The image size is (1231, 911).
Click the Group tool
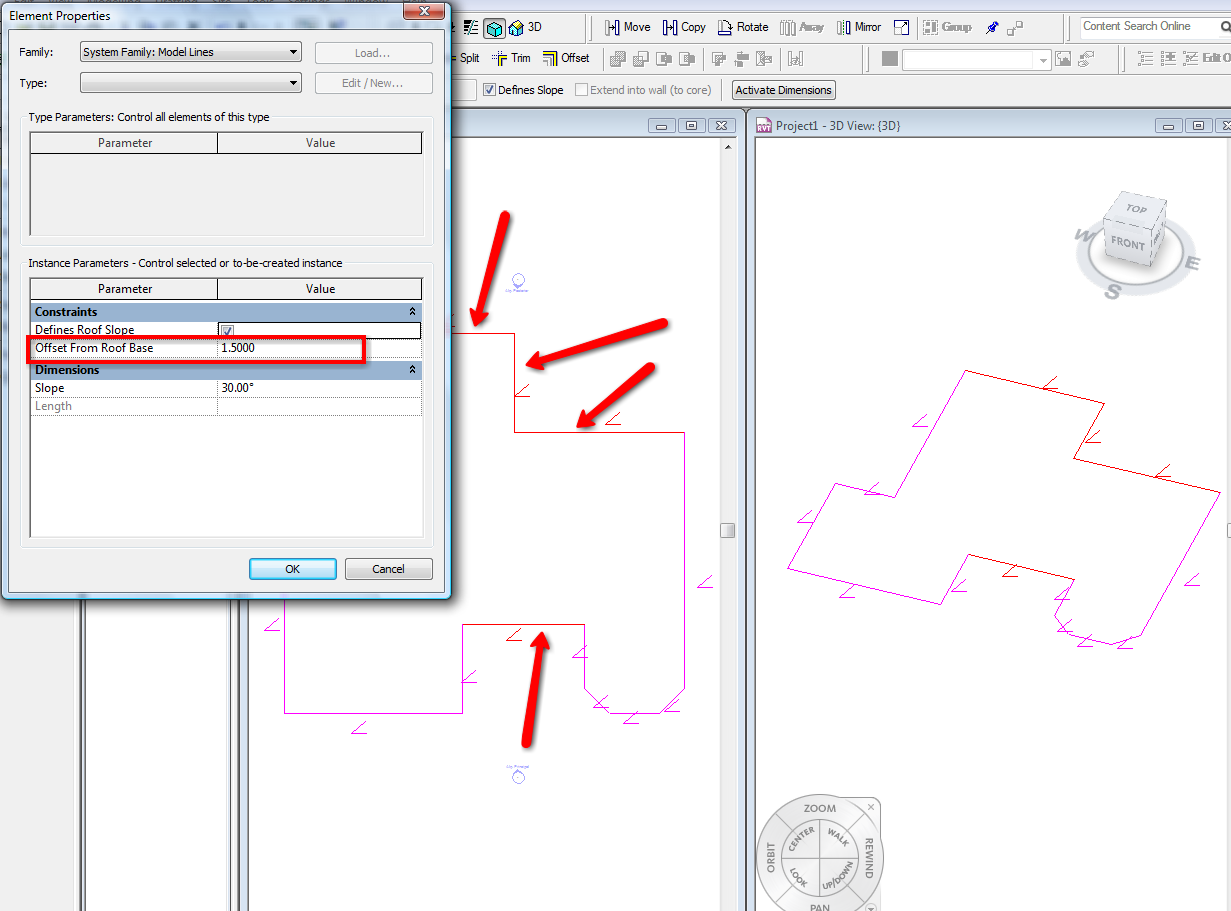point(946,27)
